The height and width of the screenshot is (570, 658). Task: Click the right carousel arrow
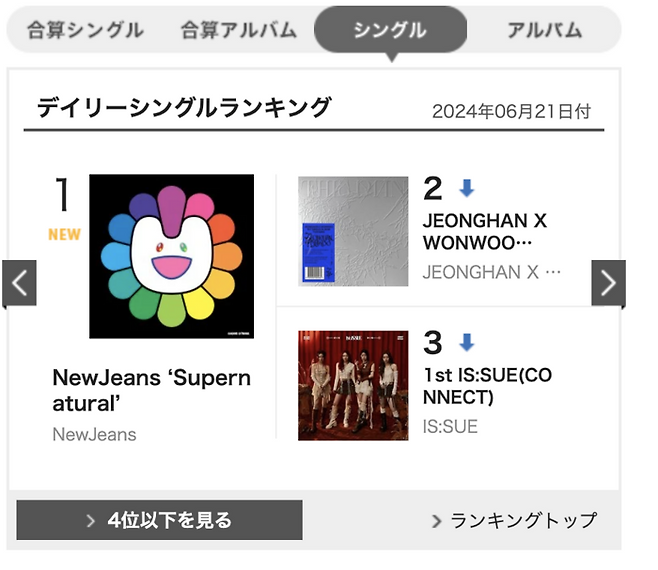click(x=608, y=283)
